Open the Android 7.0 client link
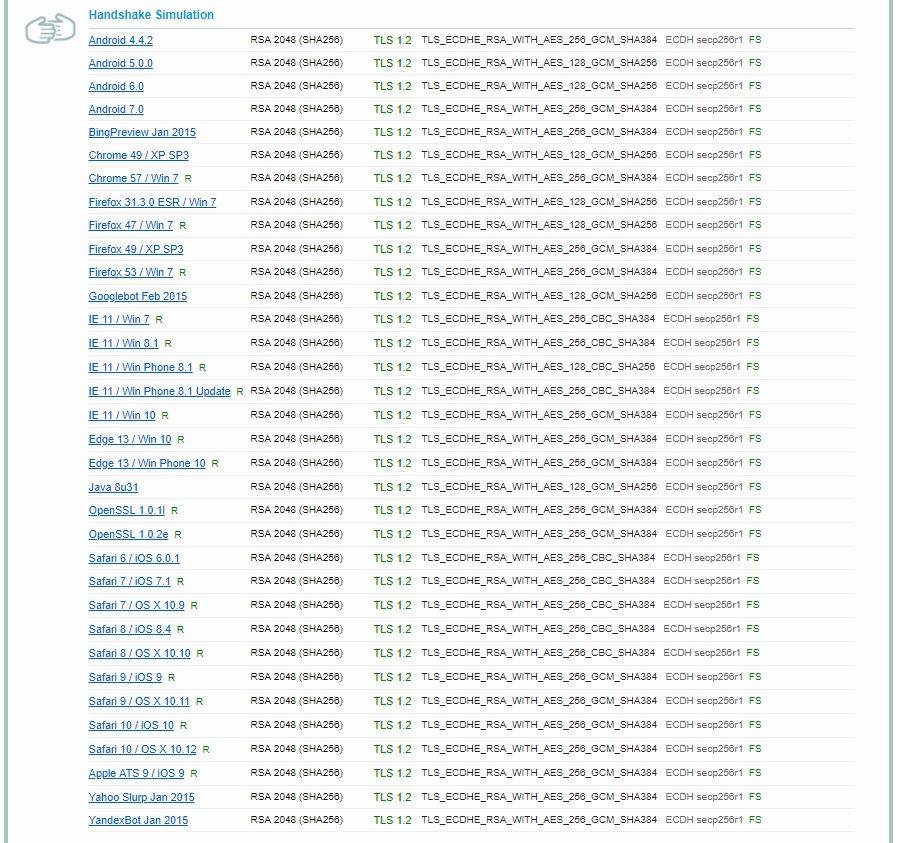The height and width of the screenshot is (843, 901). coord(116,109)
